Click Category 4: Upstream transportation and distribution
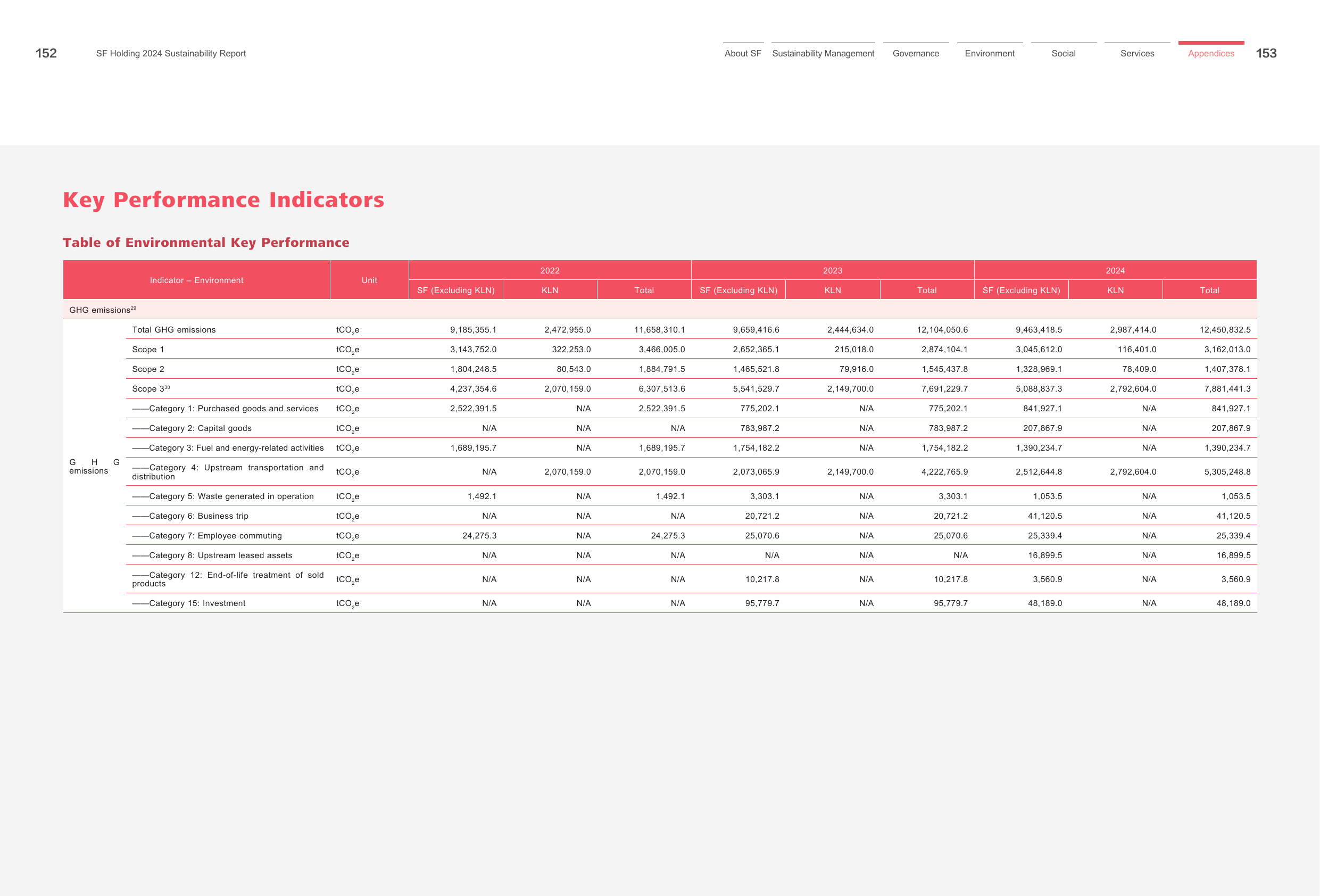The width and height of the screenshot is (1320, 896). point(228,472)
